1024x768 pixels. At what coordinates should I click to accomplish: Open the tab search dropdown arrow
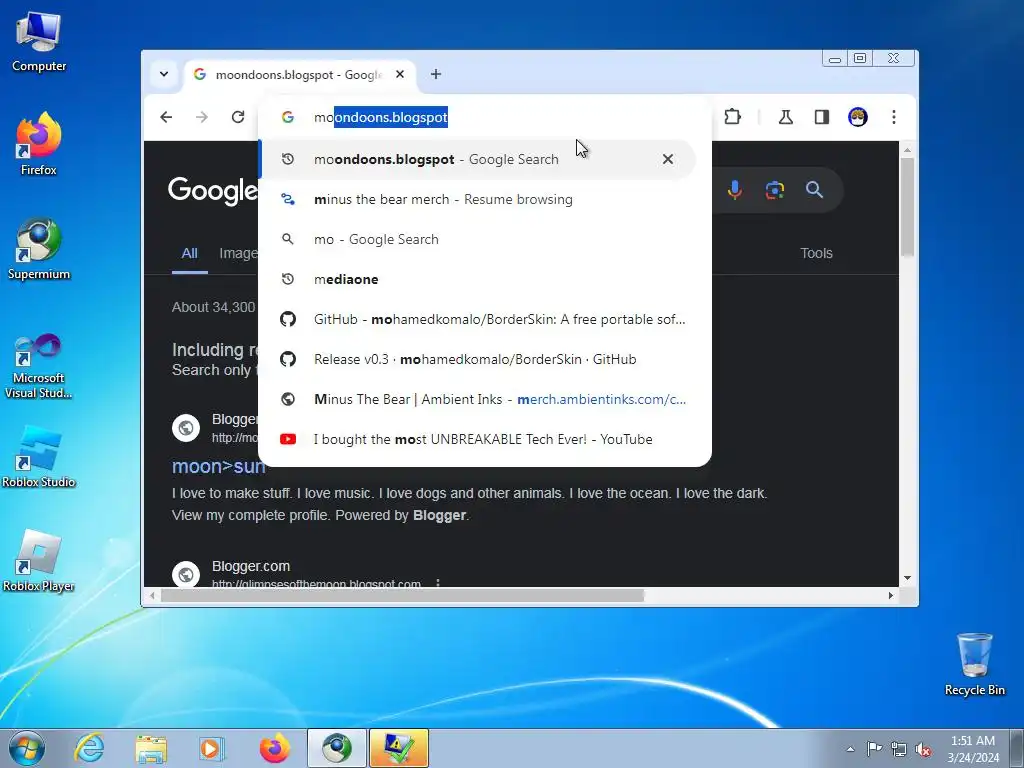coord(164,74)
